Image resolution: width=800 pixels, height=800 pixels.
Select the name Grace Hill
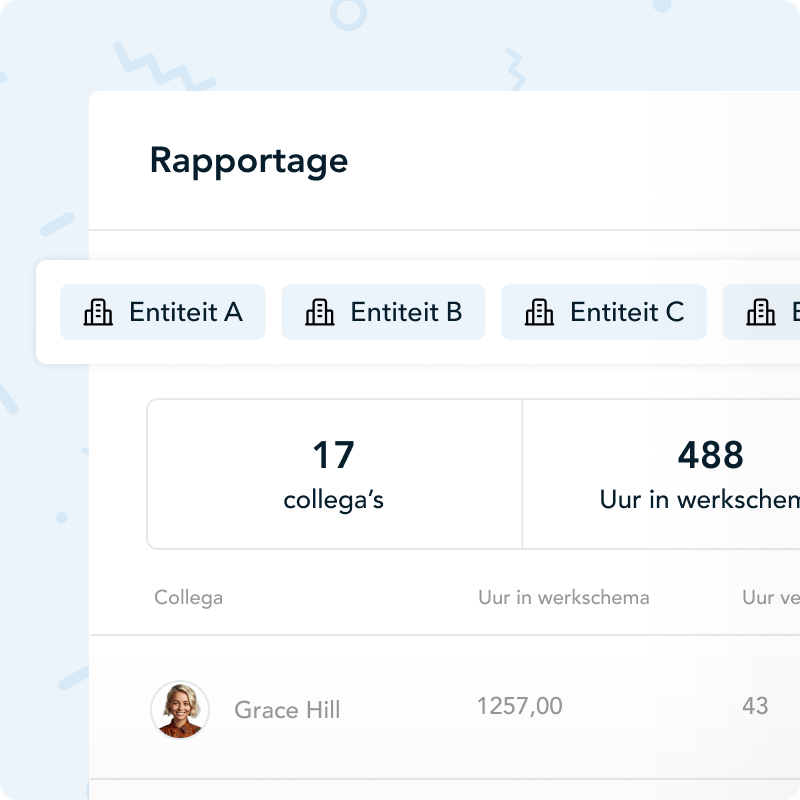pyautogui.click(x=287, y=710)
